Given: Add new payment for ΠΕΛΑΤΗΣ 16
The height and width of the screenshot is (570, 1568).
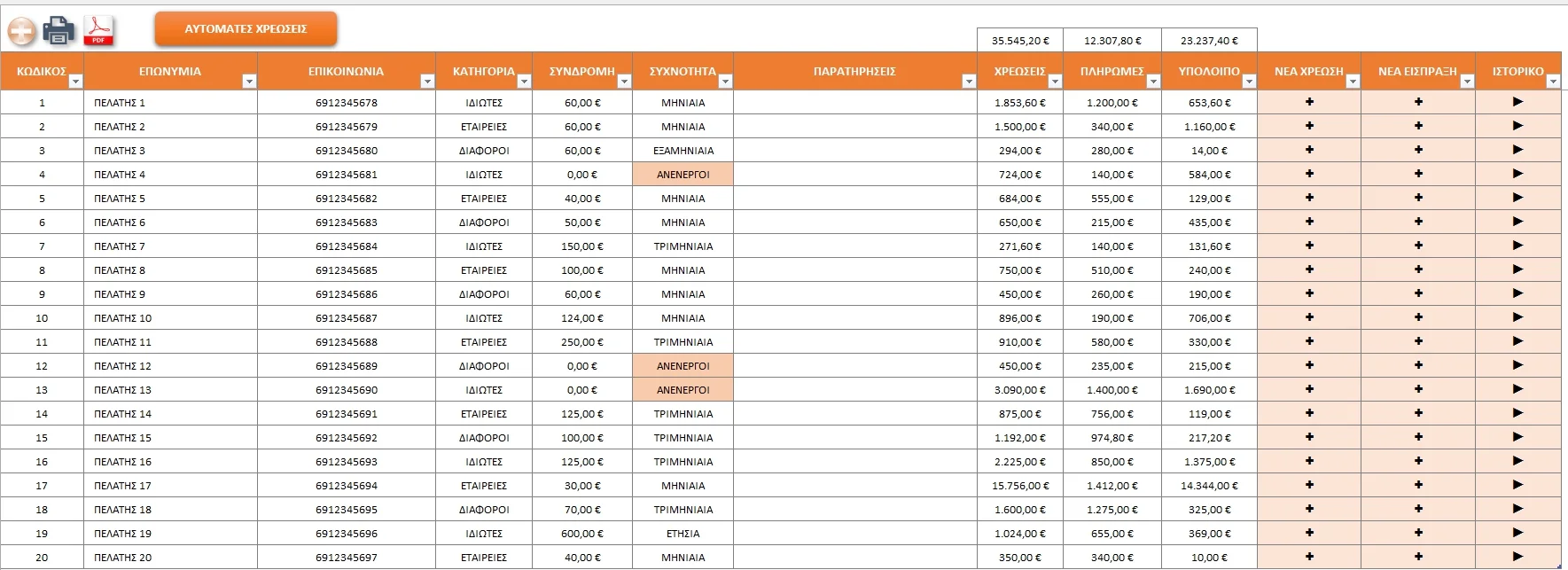Looking at the screenshot, I should click(1418, 461).
